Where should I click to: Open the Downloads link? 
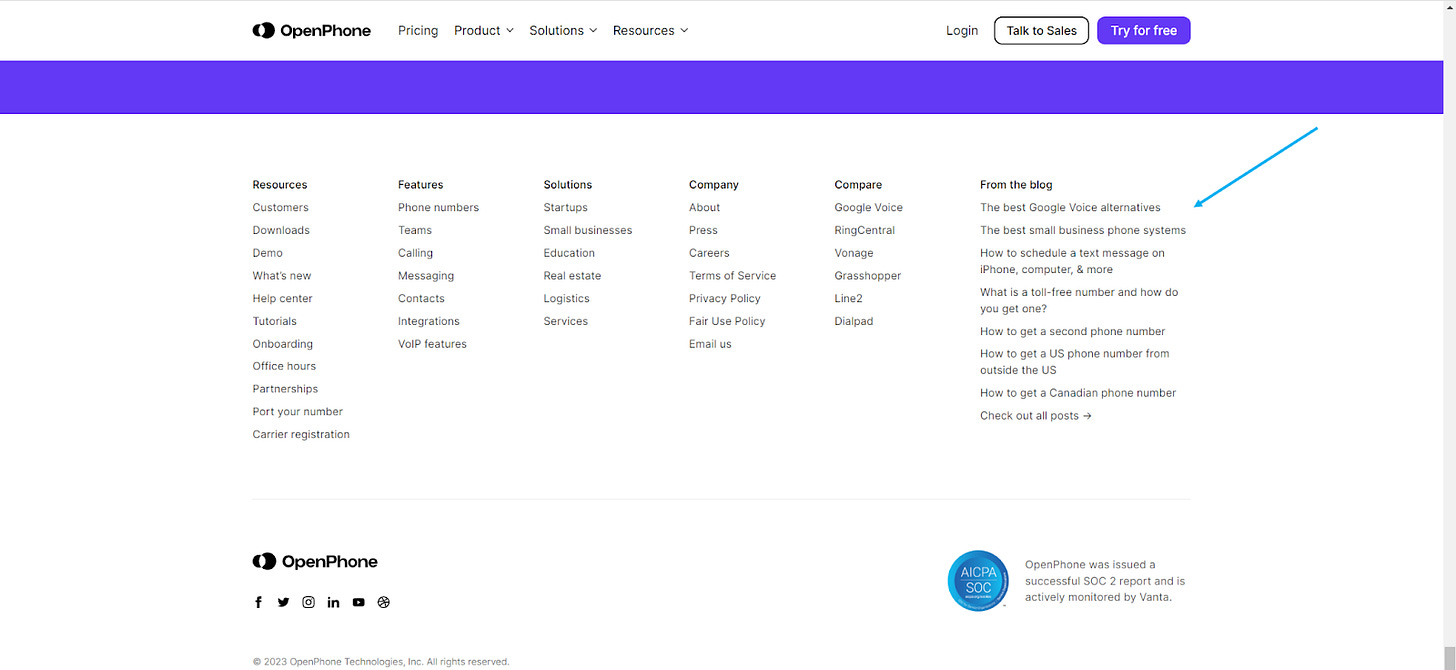pyautogui.click(x=281, y=230)
